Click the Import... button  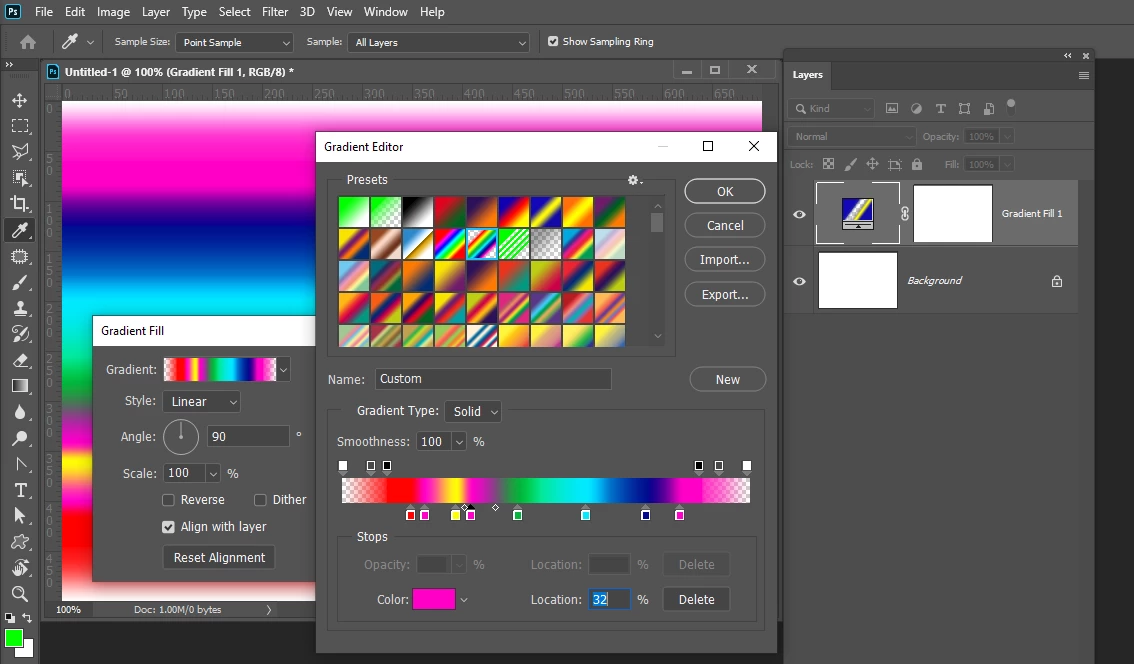725,260
